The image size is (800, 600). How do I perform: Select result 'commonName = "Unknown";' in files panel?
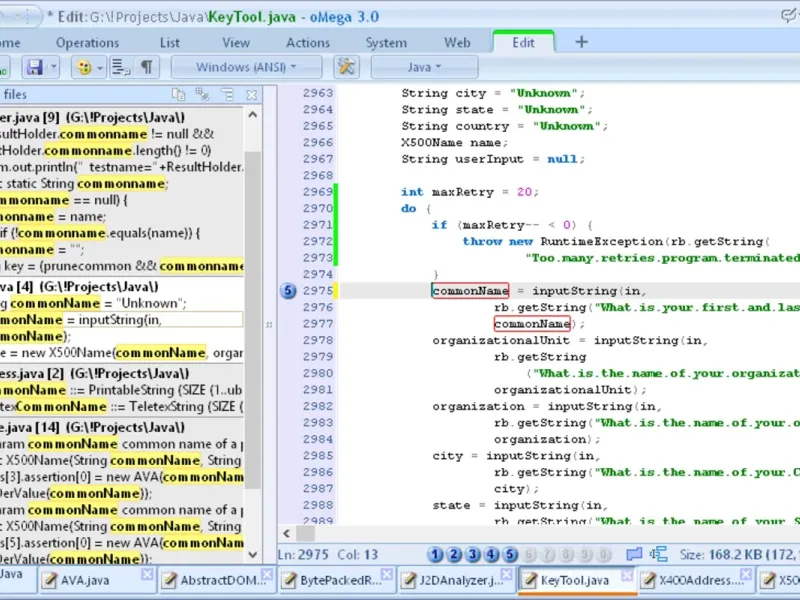(x=121, y=304)
